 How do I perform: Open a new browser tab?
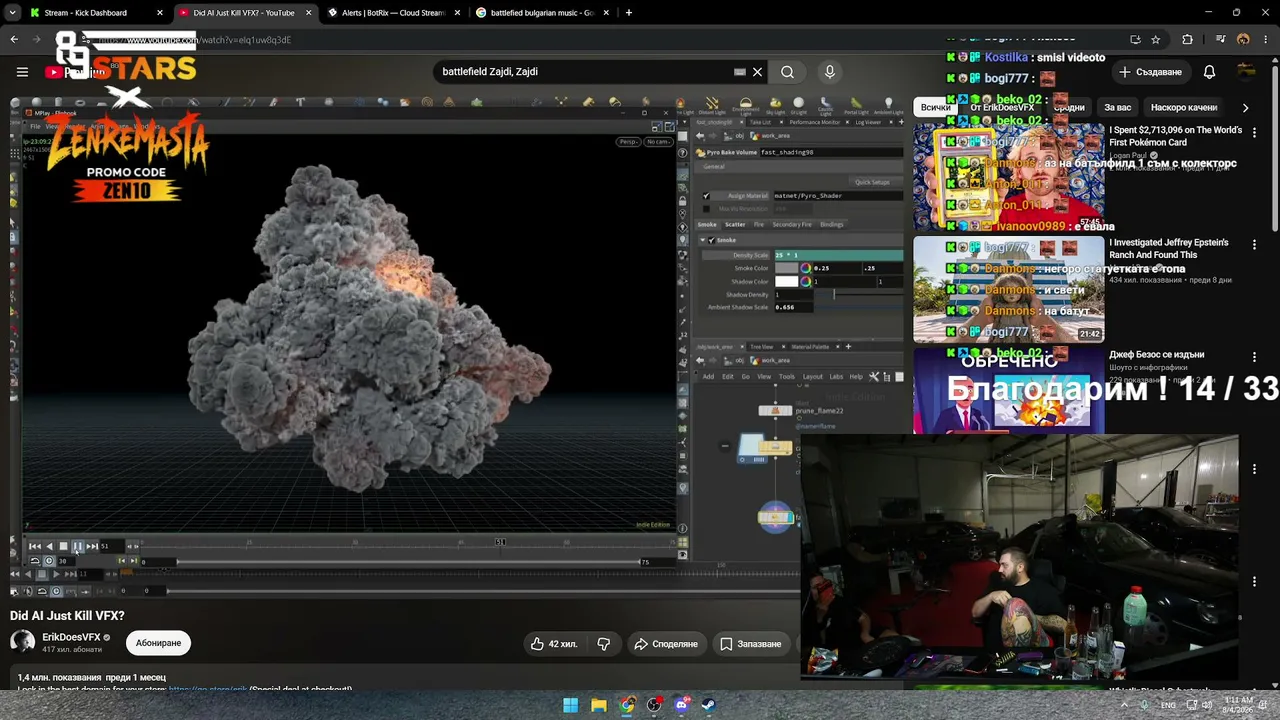629,13
